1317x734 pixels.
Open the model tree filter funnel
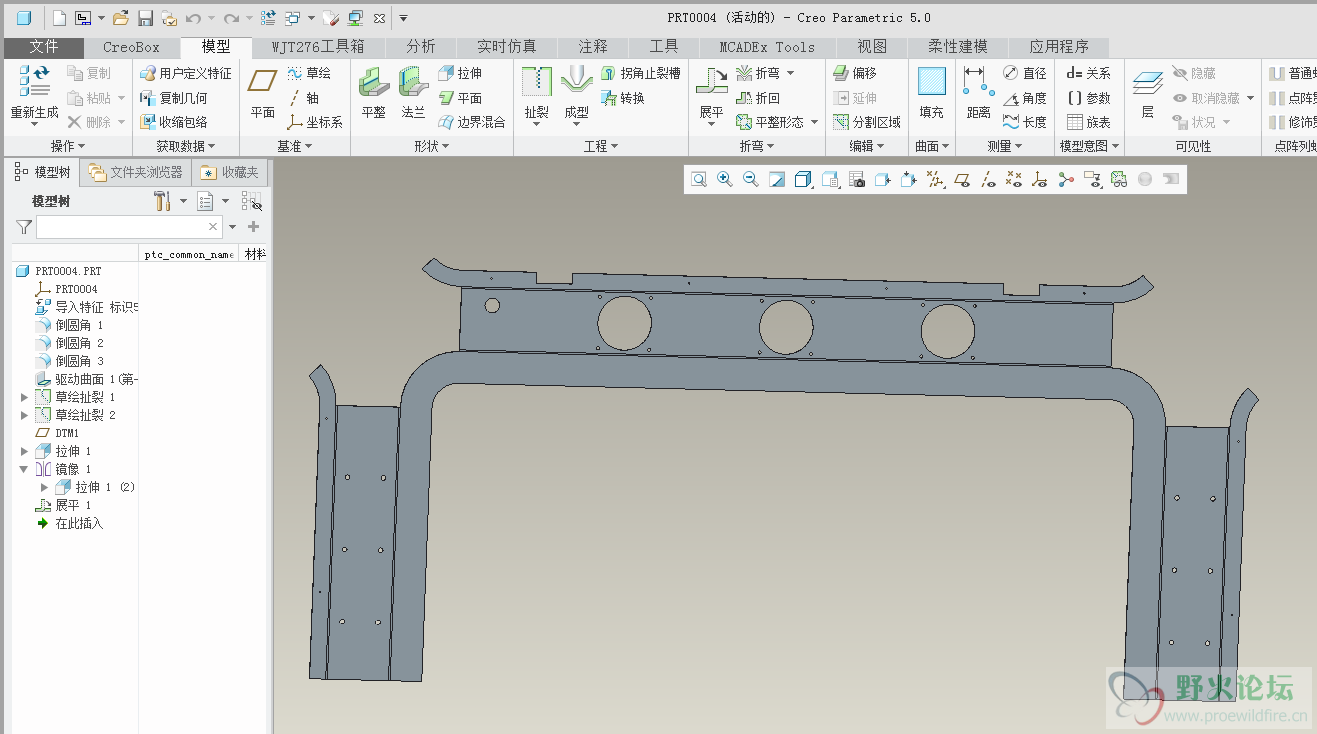[x=24, y=227]
